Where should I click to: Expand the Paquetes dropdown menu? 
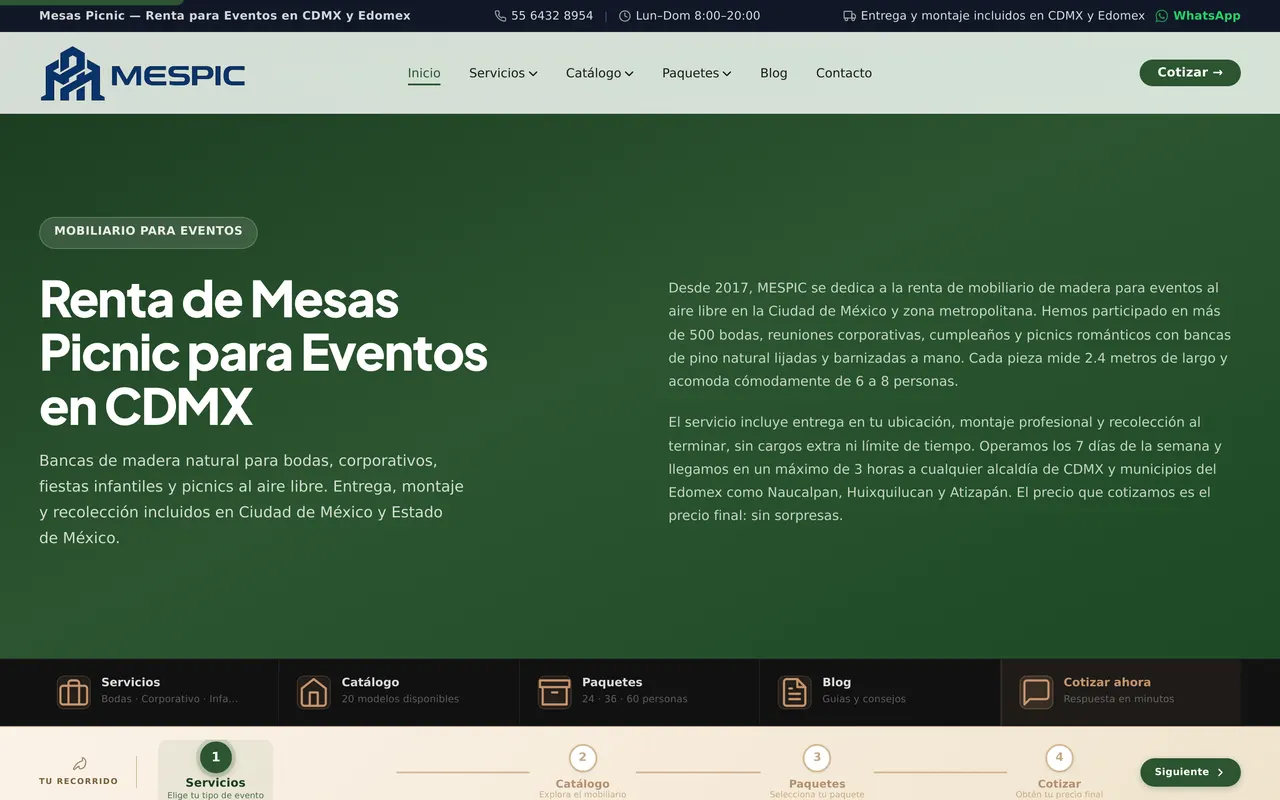pos(697,73)
